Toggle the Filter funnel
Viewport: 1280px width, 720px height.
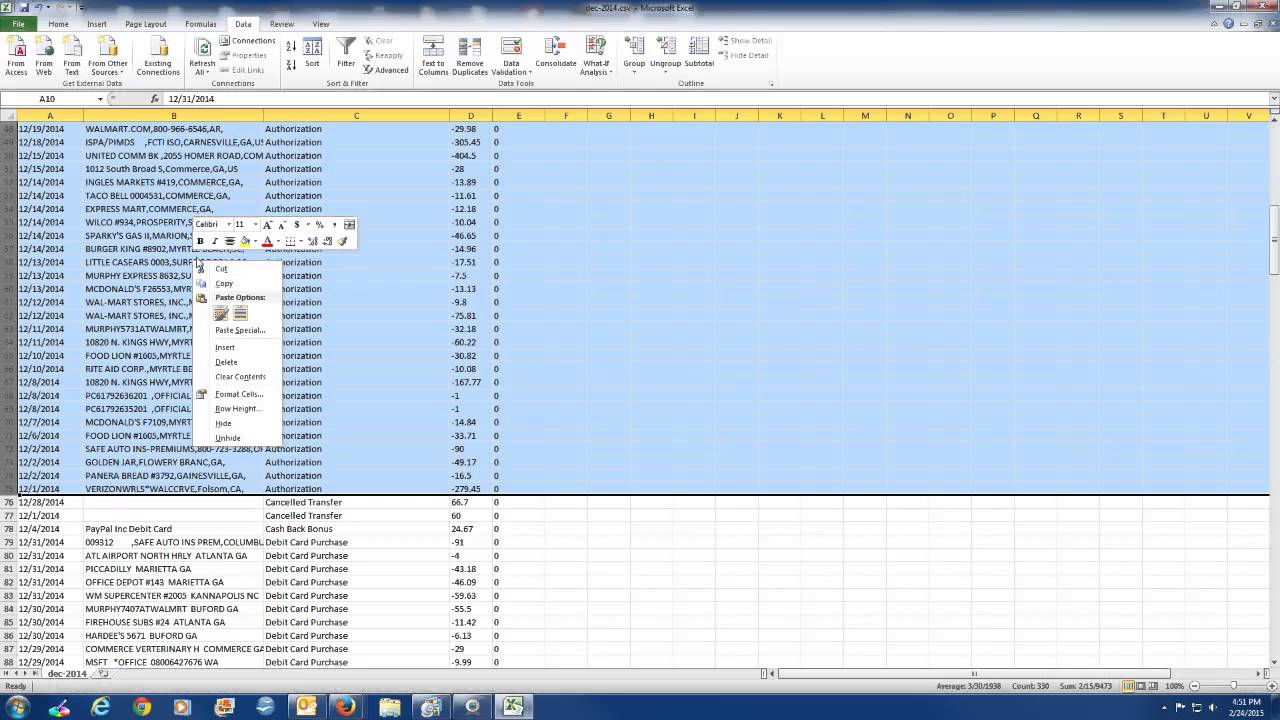346,54
